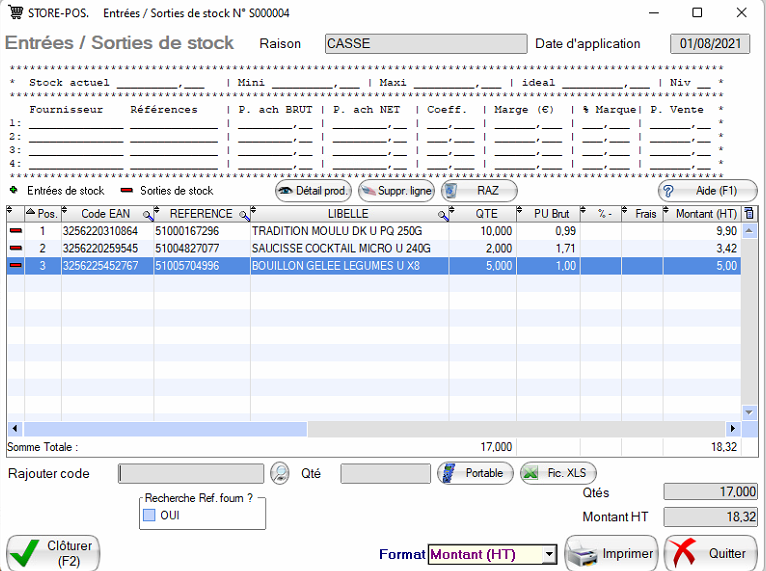The width and height of the screenshot is (766, 571).
Task: Reset the form using RAZ button
Action: (479, 190)
